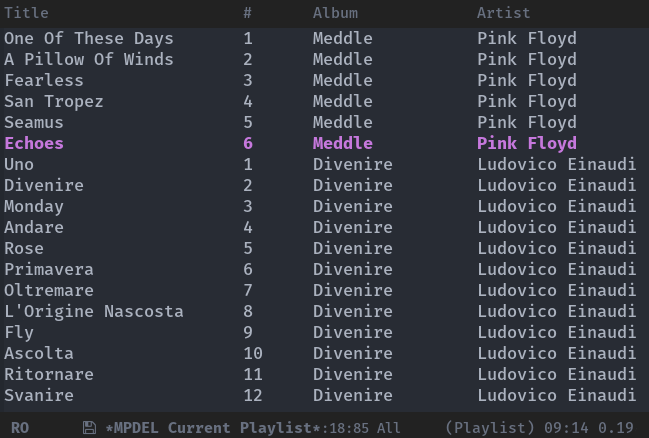Select the track Primavera
Viewport: 649px width, 438px height.
point(49,269)
